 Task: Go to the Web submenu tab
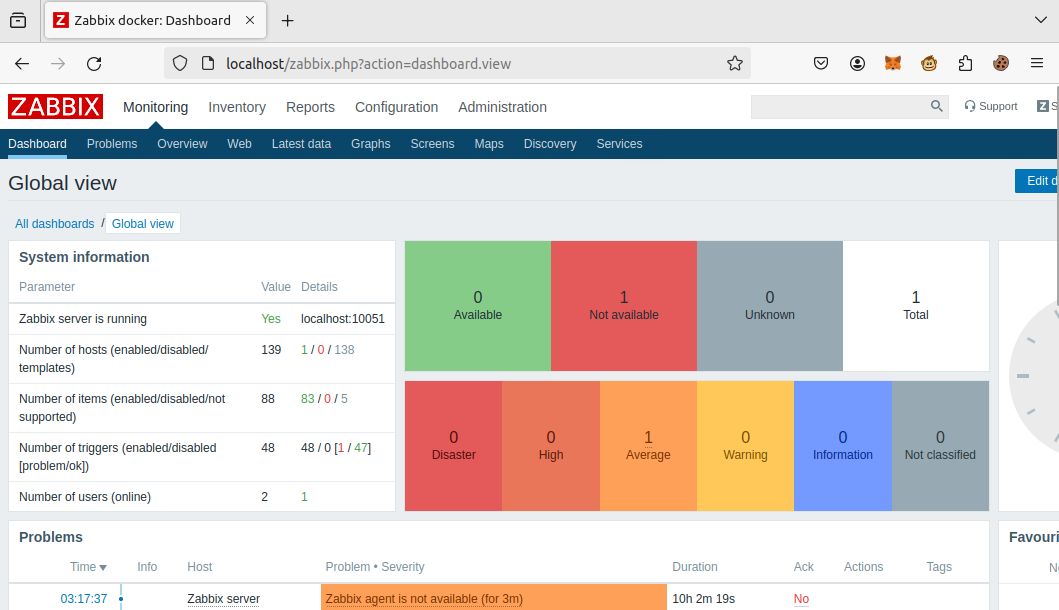[x=239, y=144]
